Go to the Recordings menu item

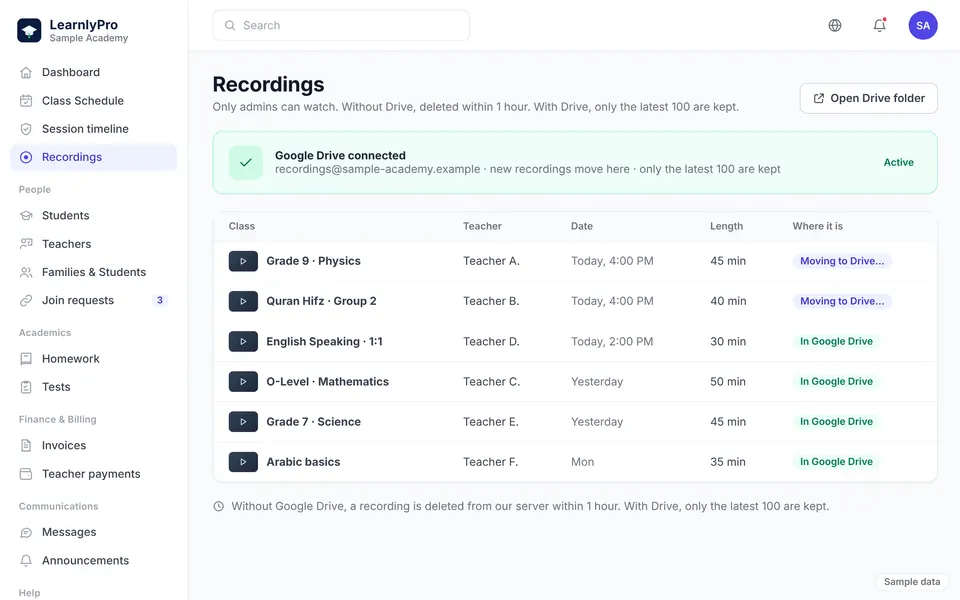click(94, 157)
